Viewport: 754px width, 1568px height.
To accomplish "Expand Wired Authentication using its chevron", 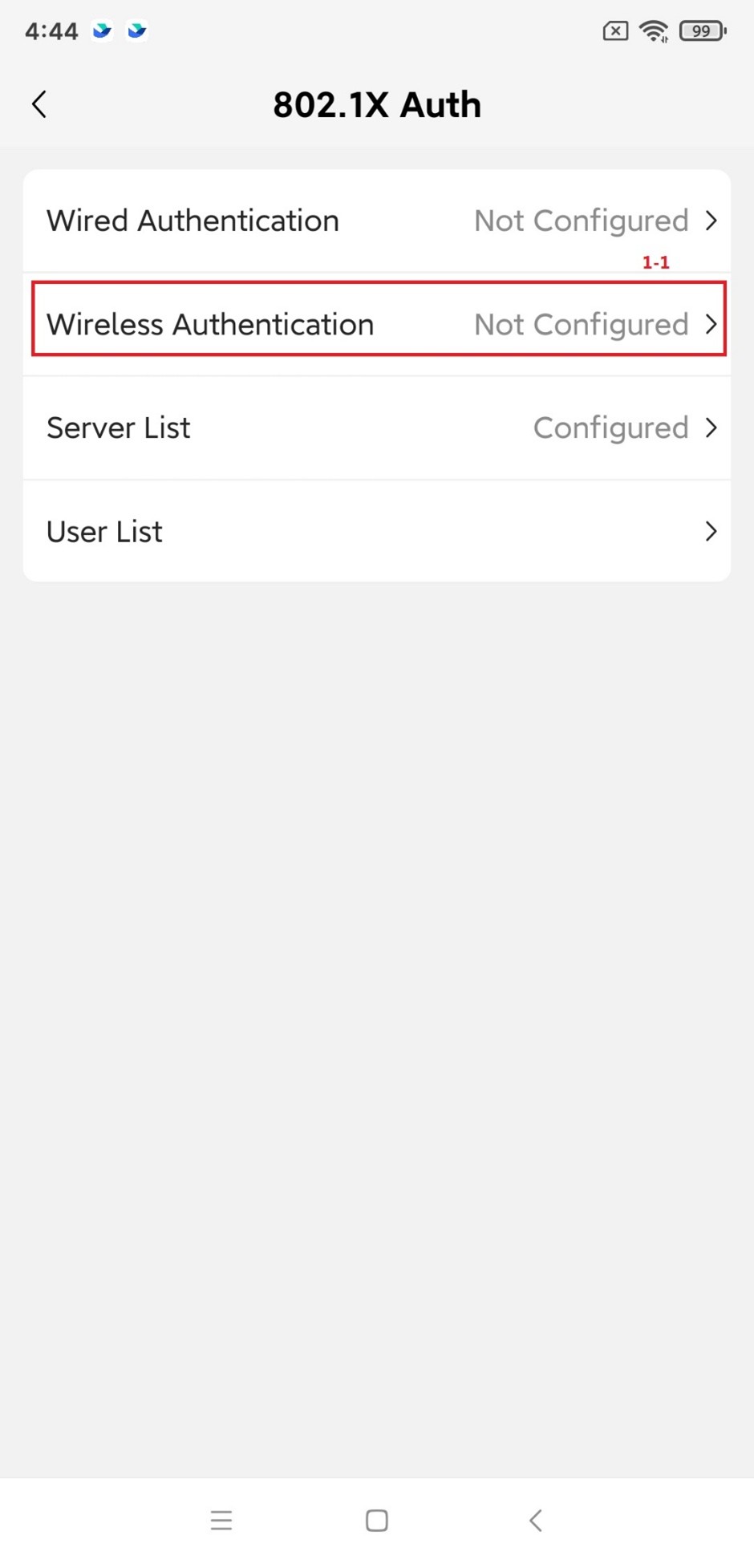I will pos(711,221).
